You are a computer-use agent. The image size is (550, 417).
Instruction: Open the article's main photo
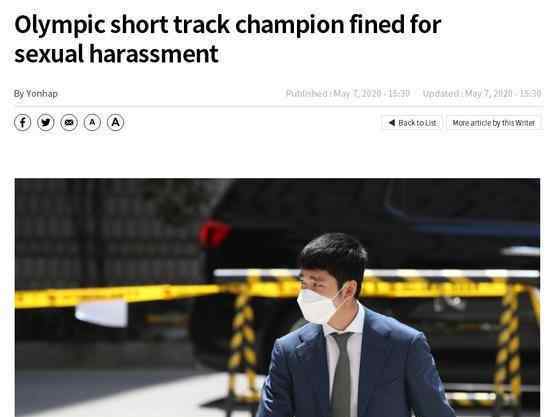pyautogui.click(x=277, y=297)
